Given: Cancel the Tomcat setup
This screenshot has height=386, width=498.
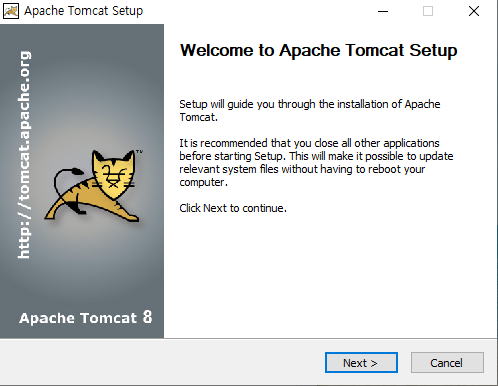Looking at the screenshot, I should point(447,362).
